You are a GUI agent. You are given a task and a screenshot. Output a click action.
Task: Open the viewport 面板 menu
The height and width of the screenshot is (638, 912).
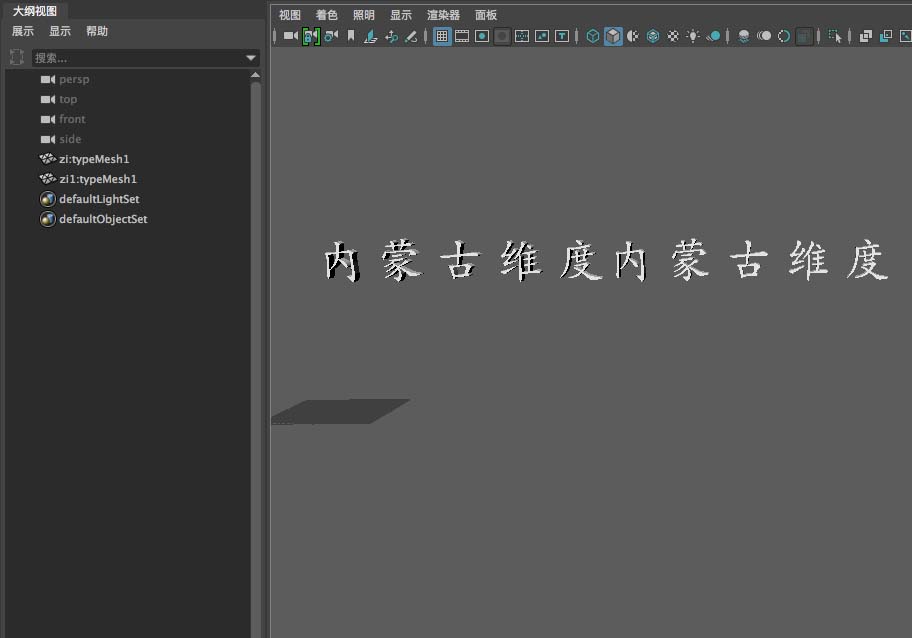486,15
